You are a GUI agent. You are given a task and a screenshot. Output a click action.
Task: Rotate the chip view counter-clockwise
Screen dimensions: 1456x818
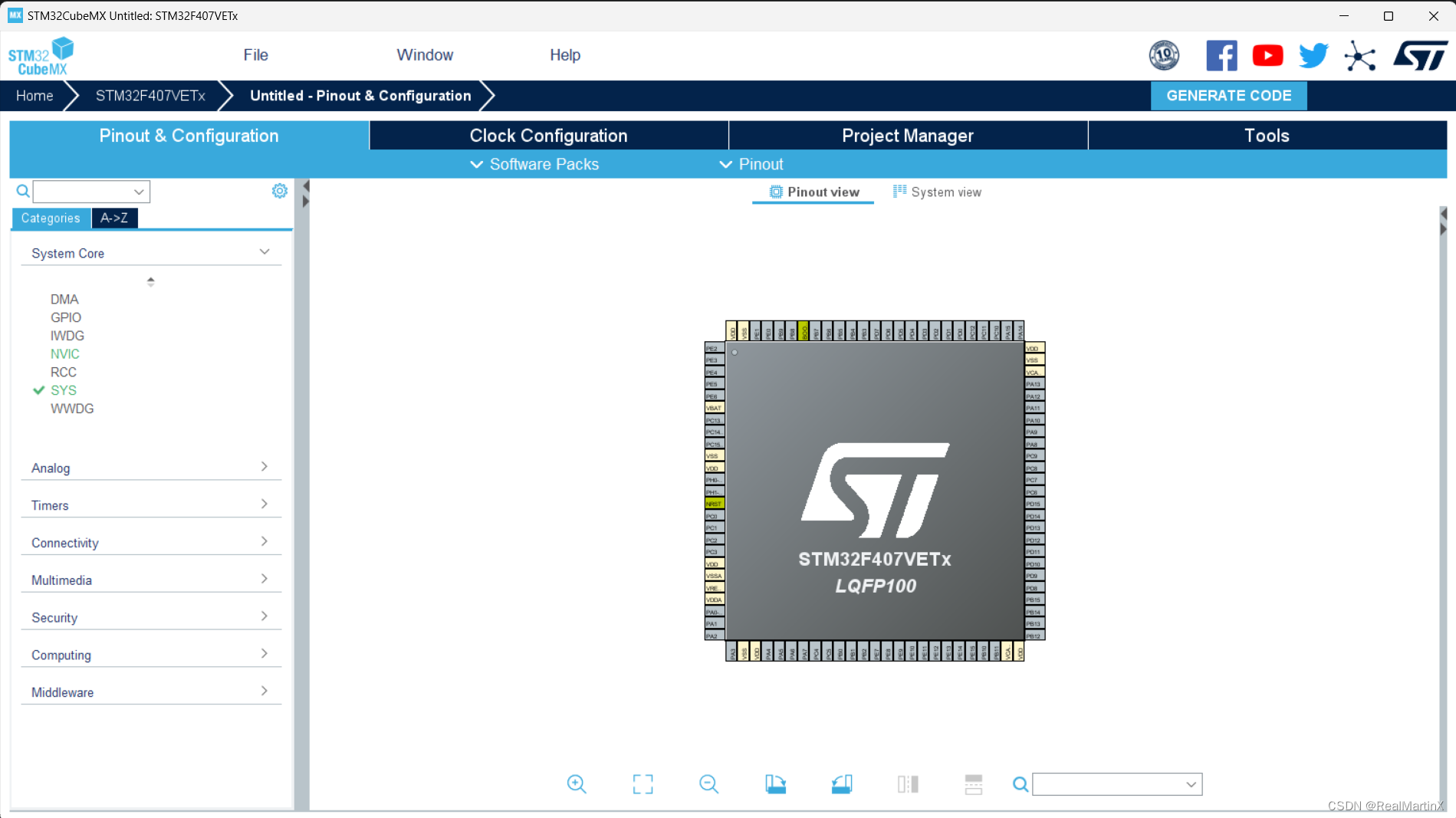[x=841, y=784]
